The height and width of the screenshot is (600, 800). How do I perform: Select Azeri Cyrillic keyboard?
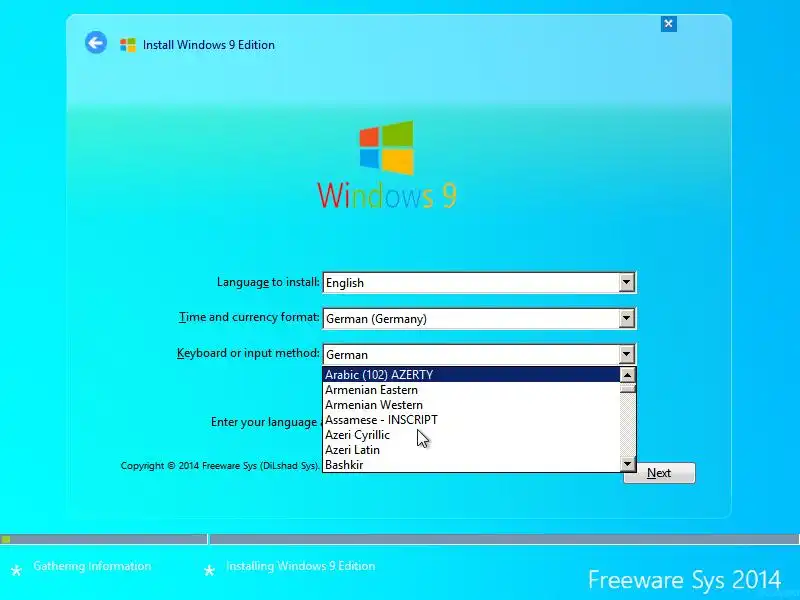pos(471,435)
